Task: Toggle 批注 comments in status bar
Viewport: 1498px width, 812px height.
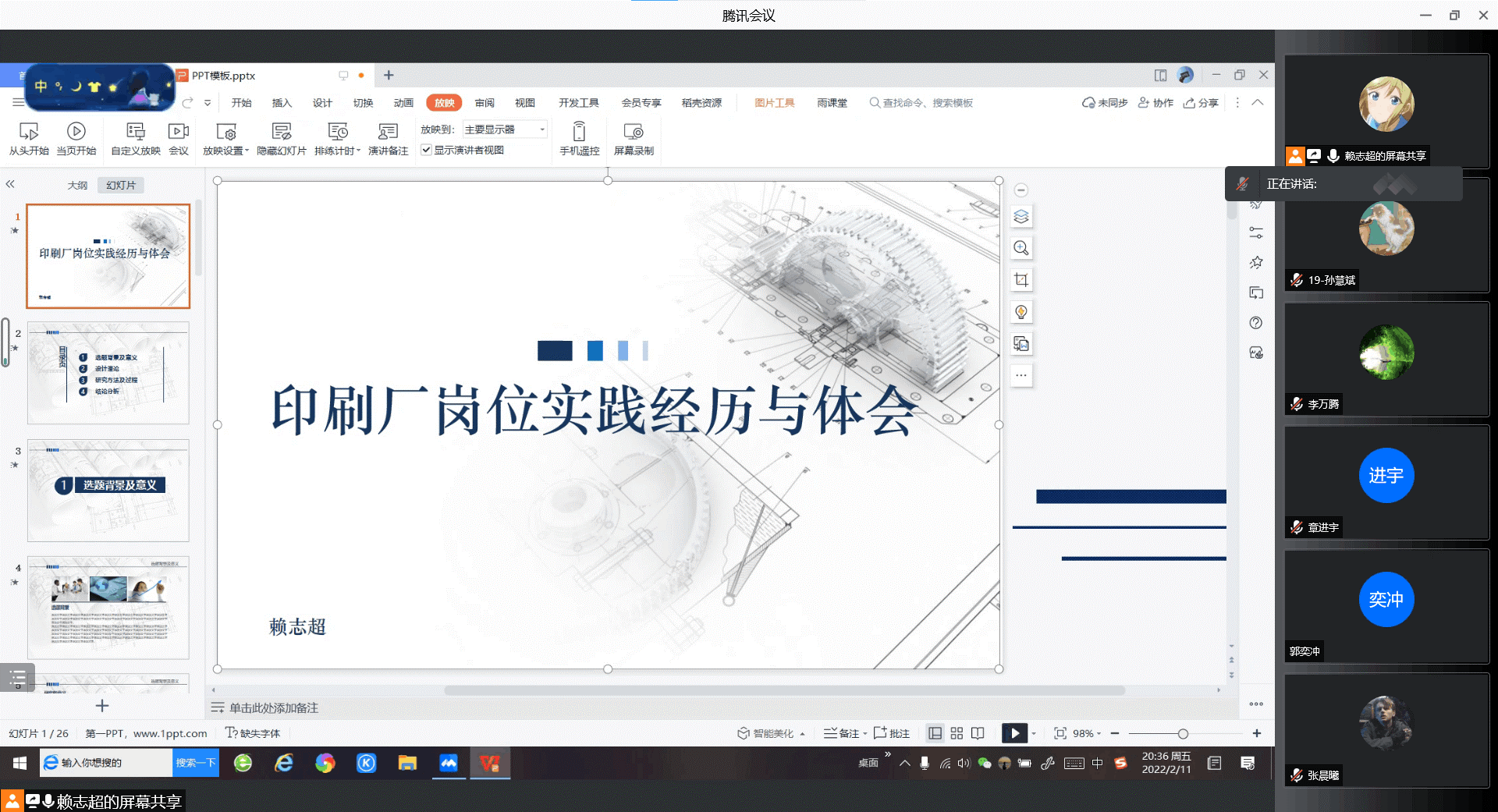Action: click(x=892, y=733)
